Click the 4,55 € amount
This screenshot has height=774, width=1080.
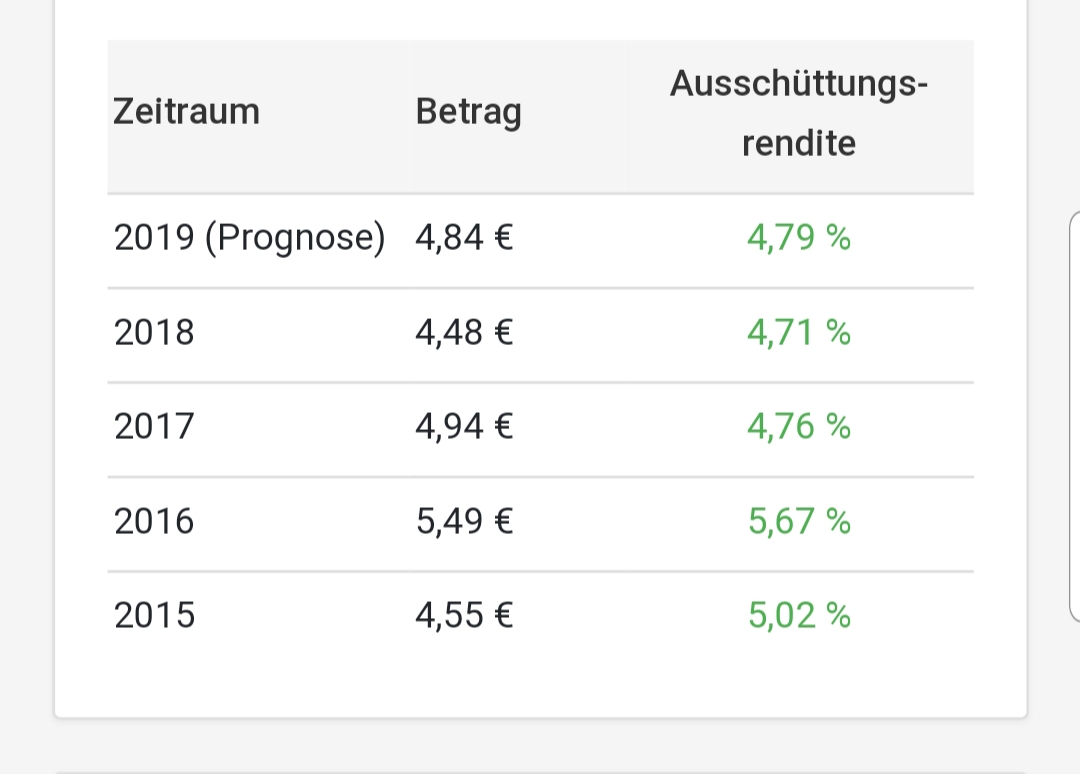tap(464, 615)
